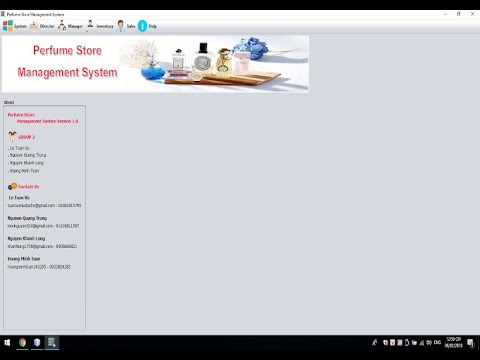
Task: Open the volume speaker tray icon
Action: click(x=429, y=342)
